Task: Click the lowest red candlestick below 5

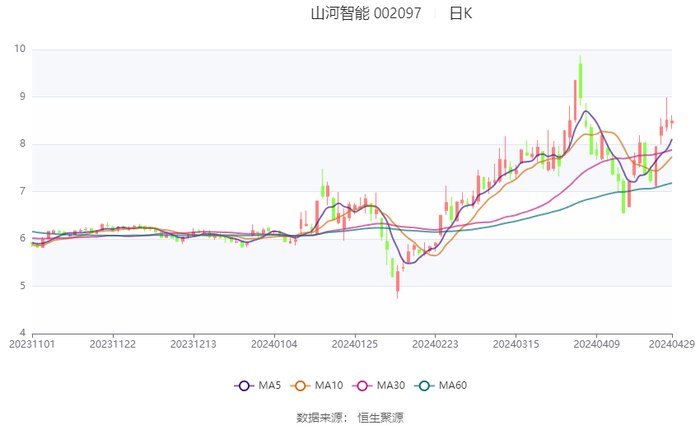Action: (398, 281)
